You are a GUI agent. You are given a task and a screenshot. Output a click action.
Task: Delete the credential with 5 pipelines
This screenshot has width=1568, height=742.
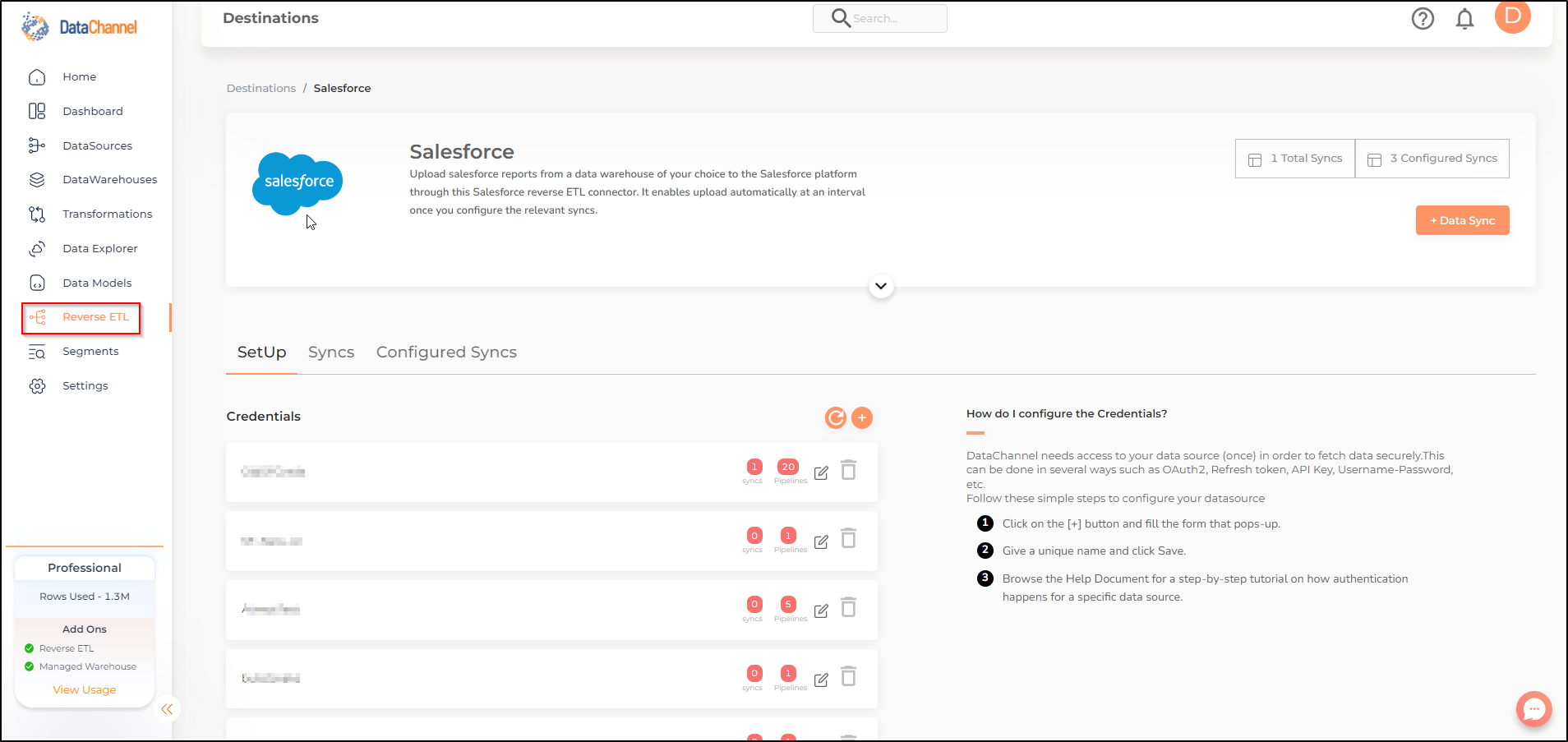[849, 608]
